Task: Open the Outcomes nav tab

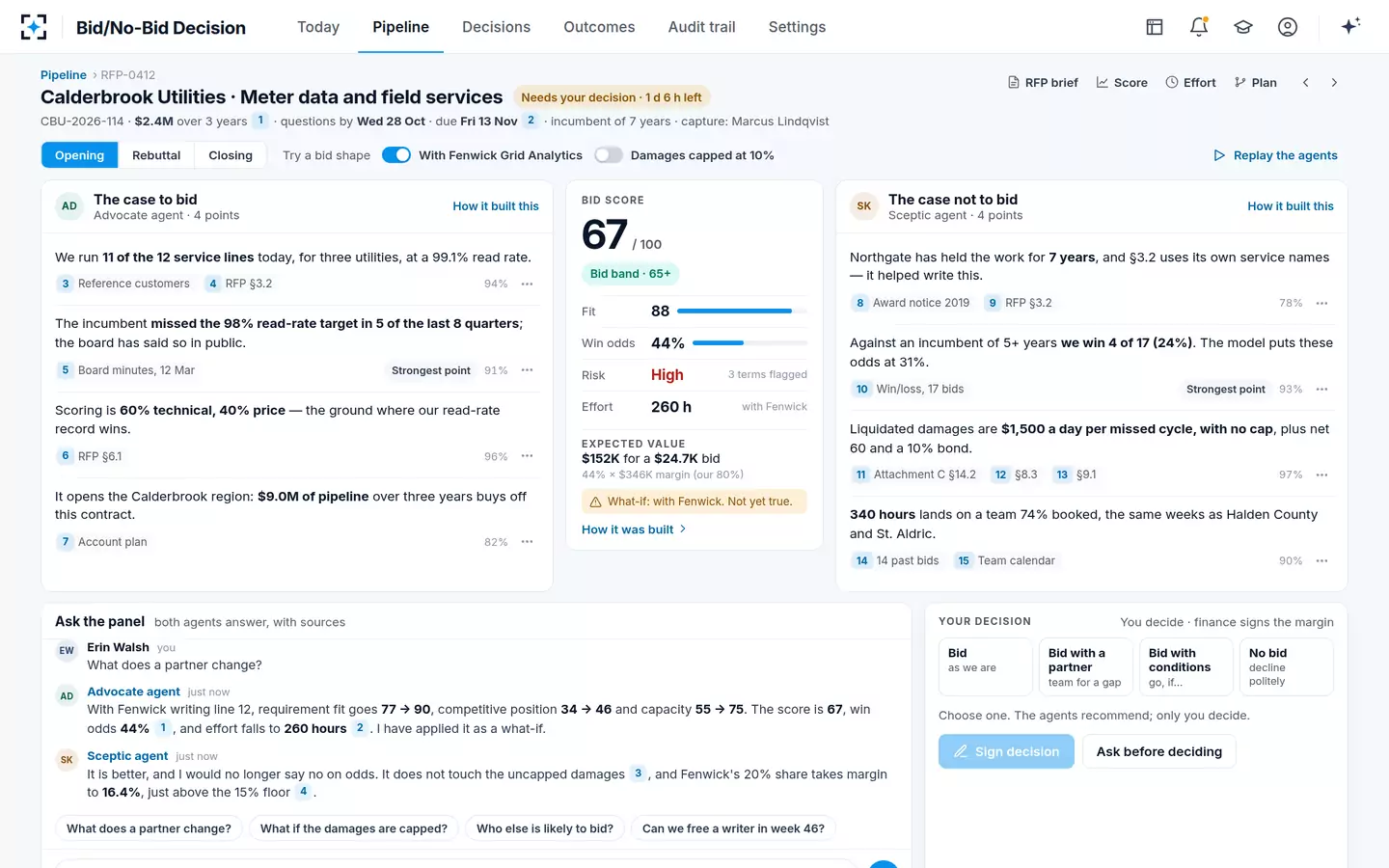Action: 599,27
